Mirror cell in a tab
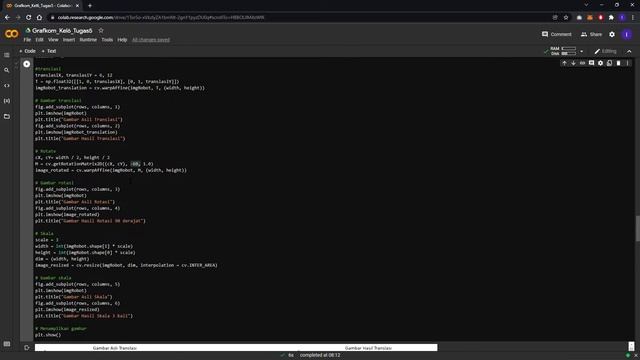Image resolution: width=640 pixels, height=360 pixels. (609, 63)
